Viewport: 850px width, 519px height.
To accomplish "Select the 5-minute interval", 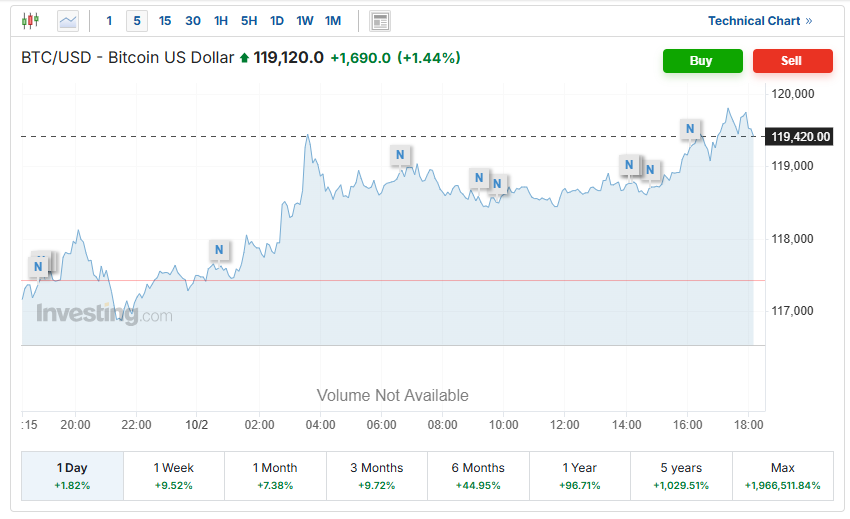I will tap(137, 21).
